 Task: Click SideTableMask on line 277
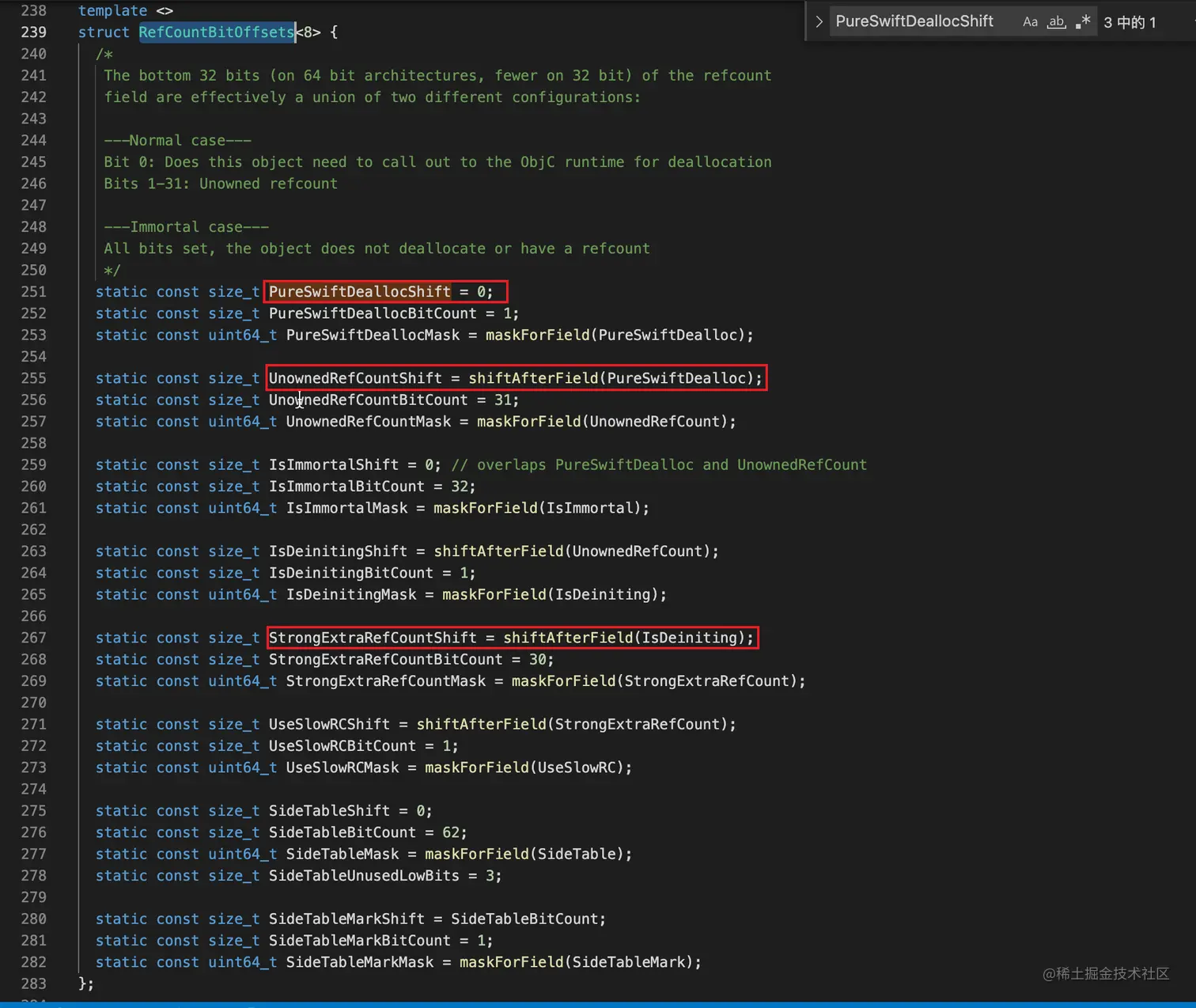pyautogui.click(x=343, y=854)
